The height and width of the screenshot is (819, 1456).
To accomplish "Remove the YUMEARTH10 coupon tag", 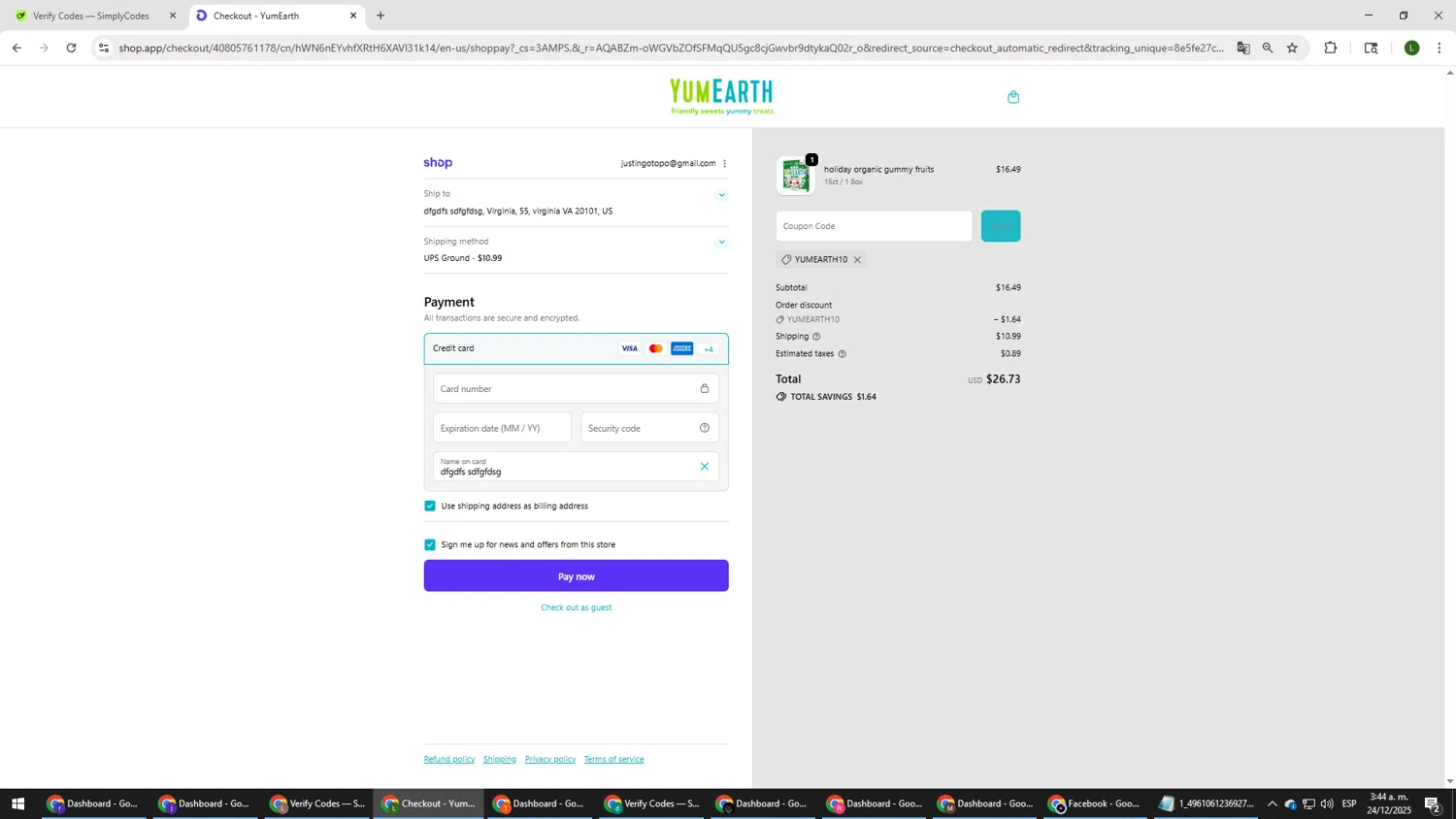I will pyautogui.click(x=857, y=260).
